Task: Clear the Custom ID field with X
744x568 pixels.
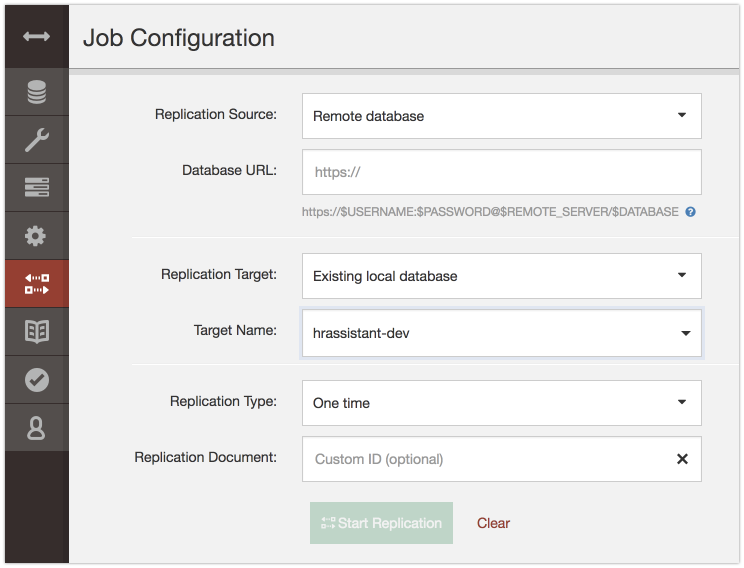Action: click(682, 459)
